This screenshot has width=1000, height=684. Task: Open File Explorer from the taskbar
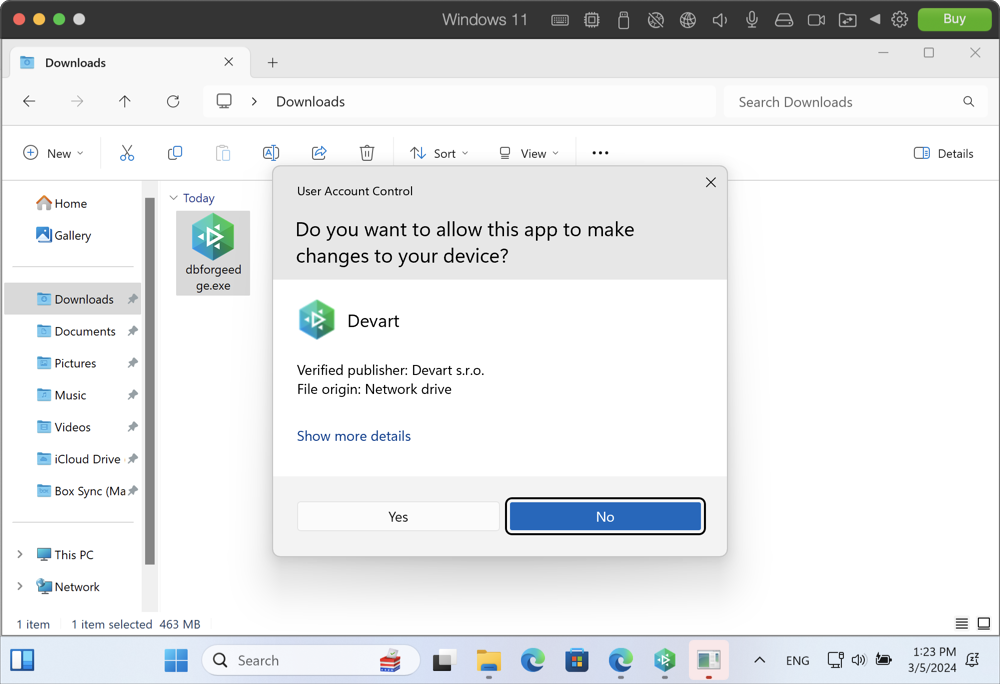point(489,660)
